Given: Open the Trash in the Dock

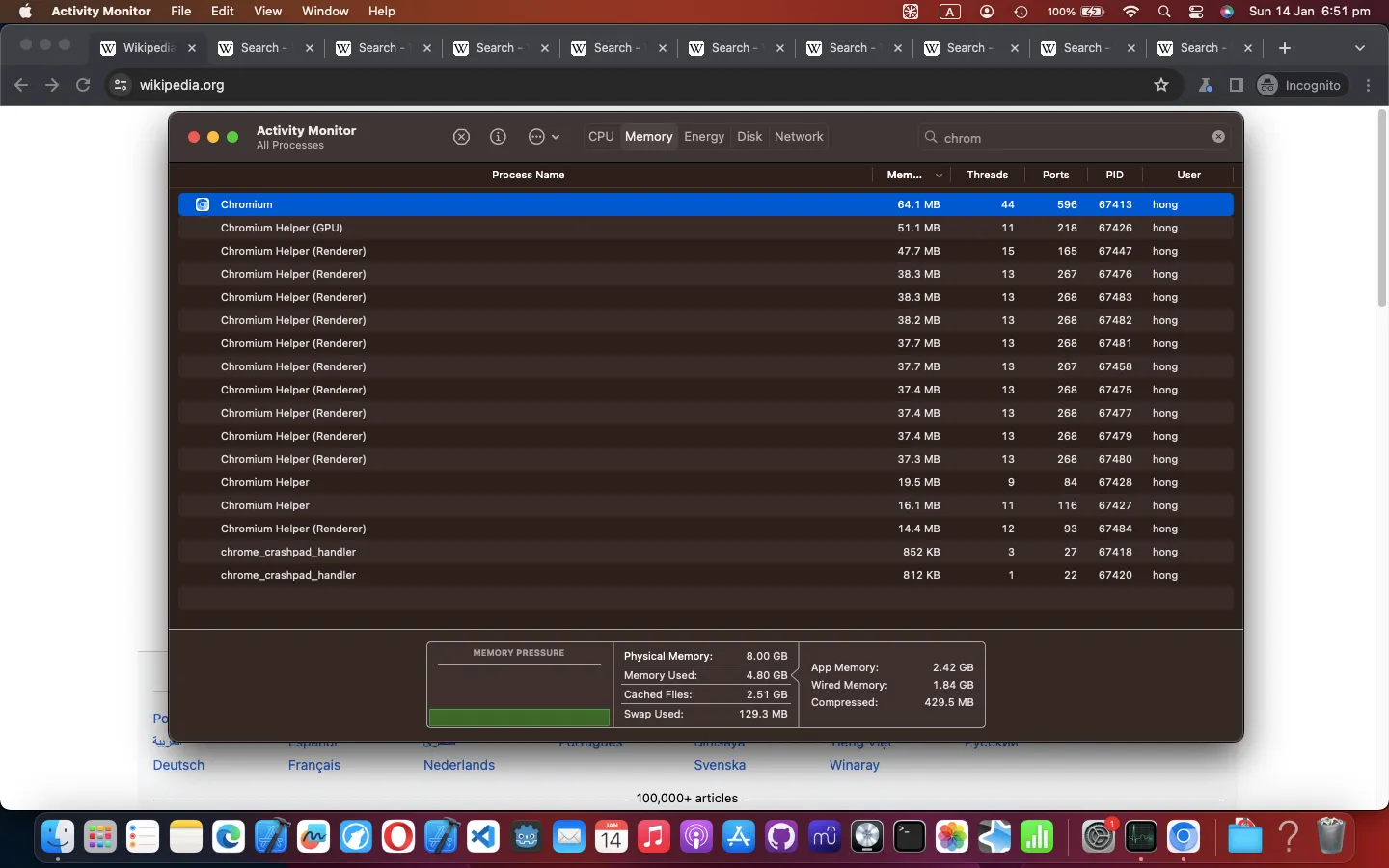Looking at the screenshot, I should tap(1331, 836).
